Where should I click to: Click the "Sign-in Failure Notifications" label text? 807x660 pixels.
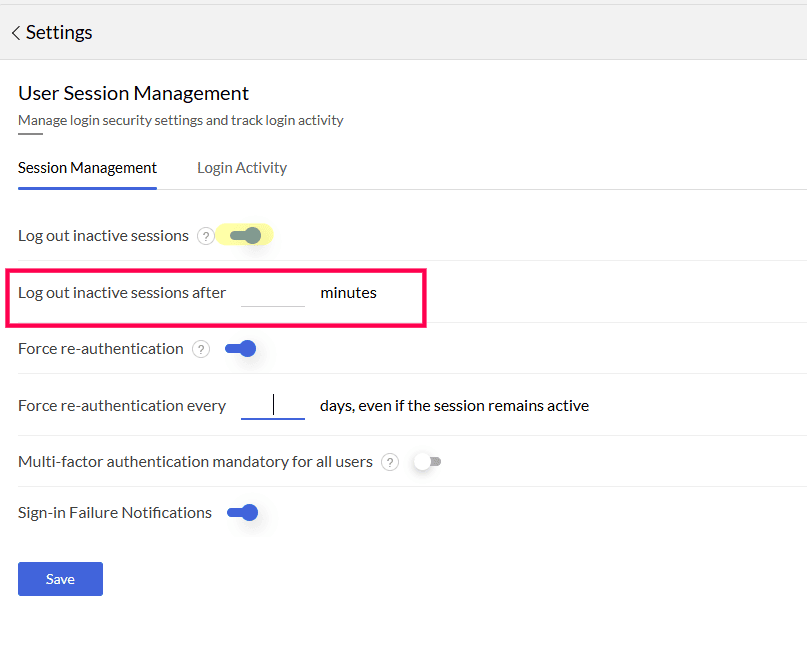click(115, 513)
